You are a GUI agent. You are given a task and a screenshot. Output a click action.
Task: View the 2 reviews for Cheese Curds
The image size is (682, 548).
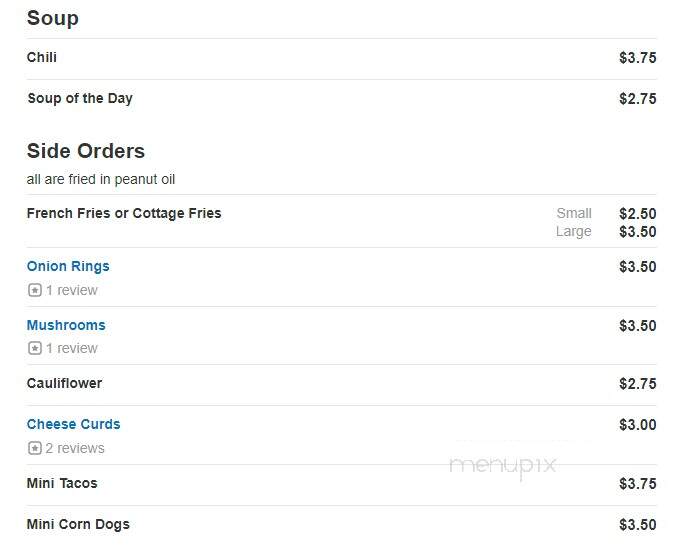75,448
